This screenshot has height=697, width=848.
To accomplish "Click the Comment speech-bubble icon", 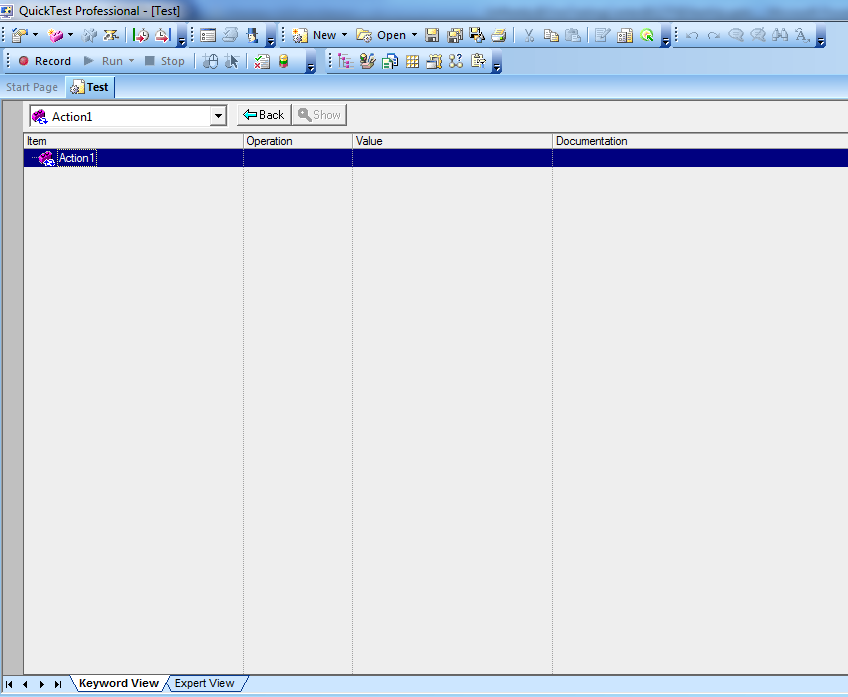I will [736, 36].
